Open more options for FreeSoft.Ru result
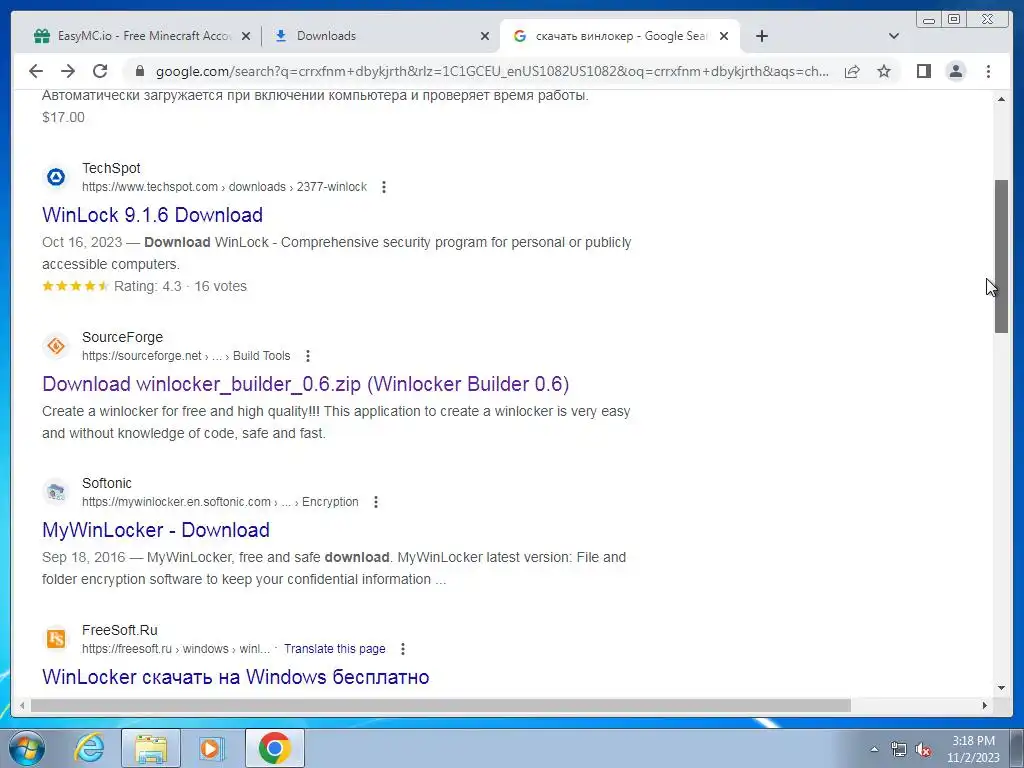This screenshot has width=1024, height=768. (x=403, y=648)
